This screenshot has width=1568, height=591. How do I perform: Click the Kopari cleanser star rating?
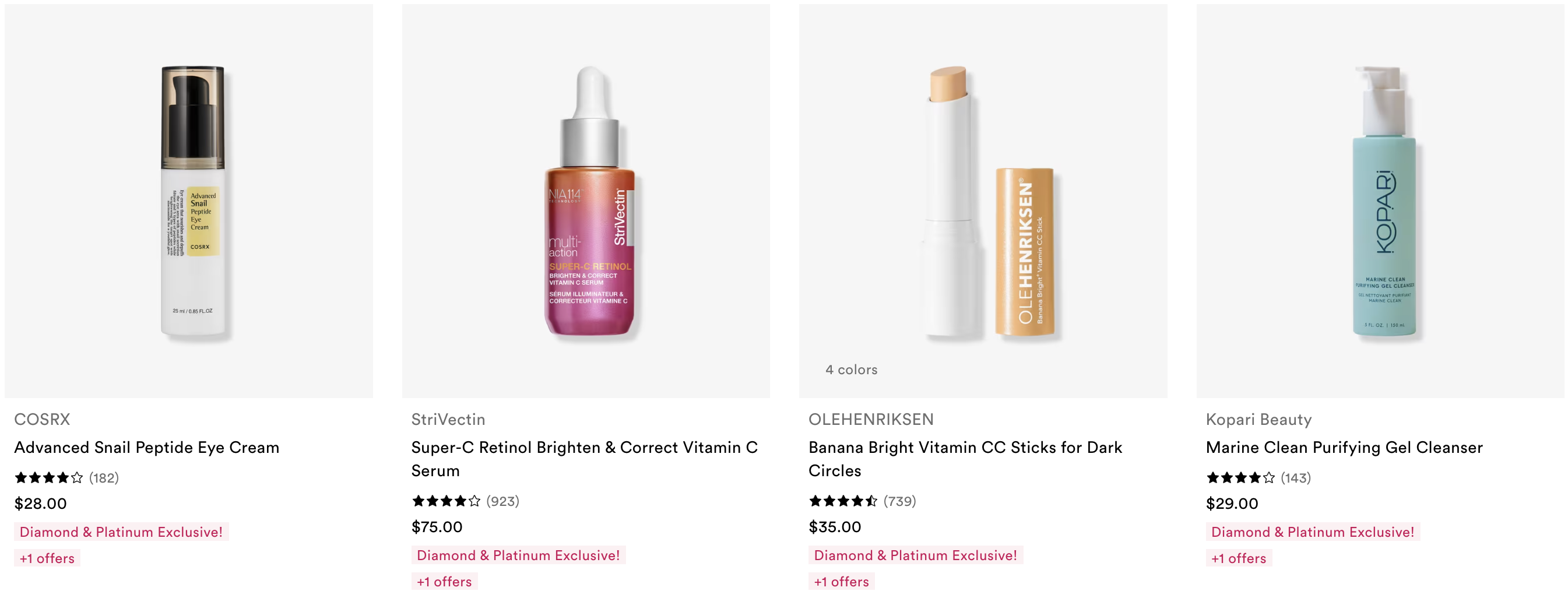click(1240, 478)
